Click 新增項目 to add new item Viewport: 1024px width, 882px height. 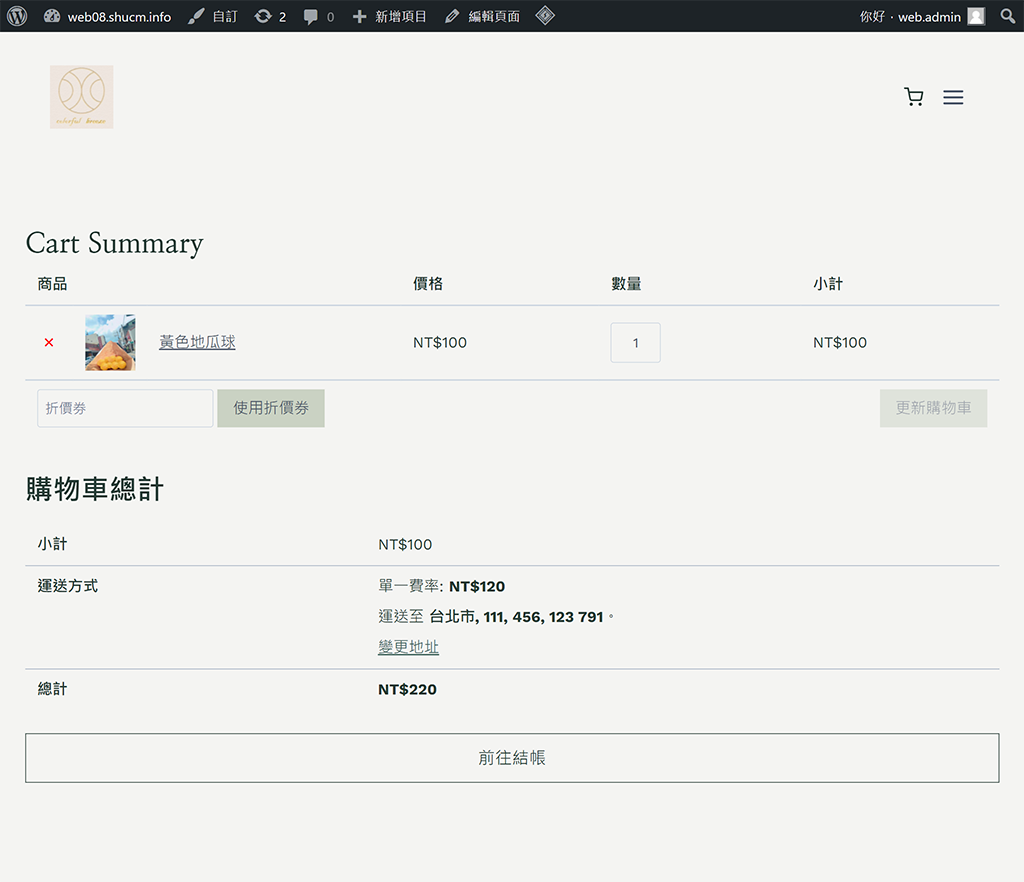[390, 16]
